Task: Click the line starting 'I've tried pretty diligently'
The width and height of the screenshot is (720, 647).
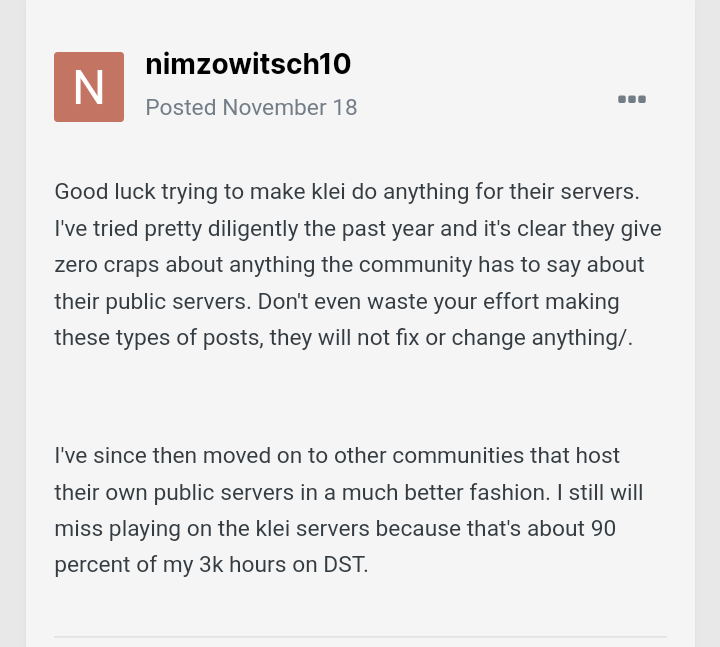Action: coord(358,228)
